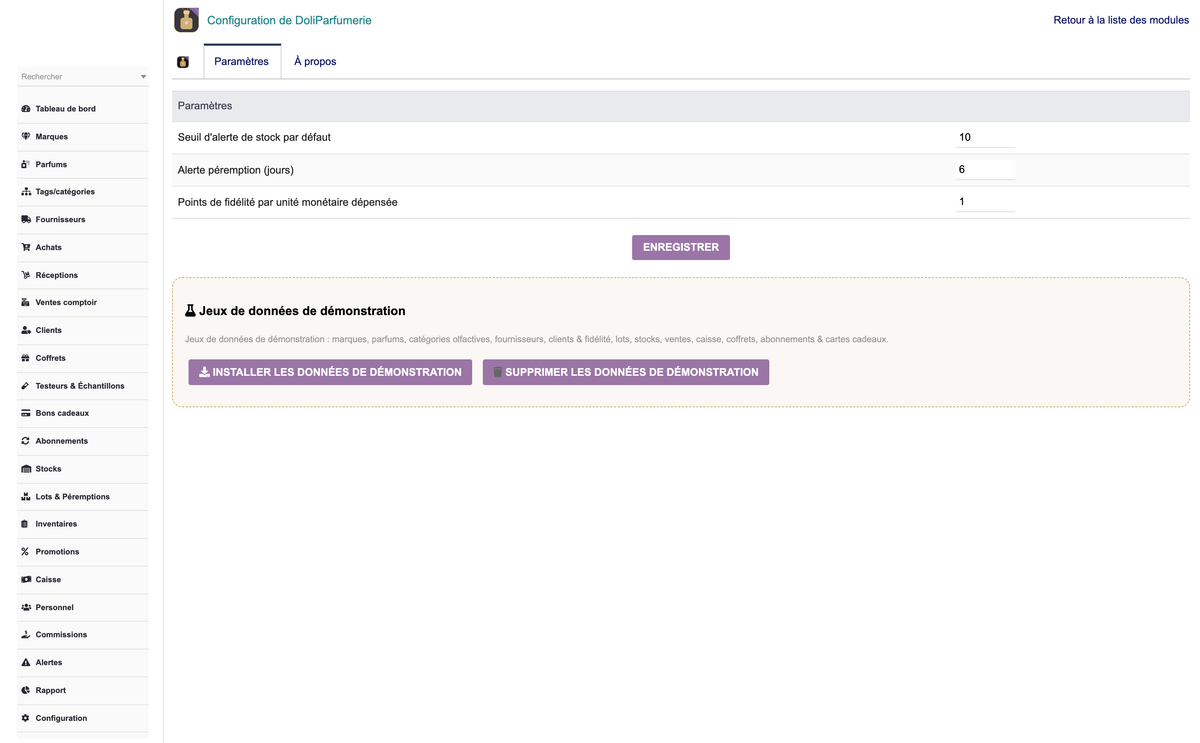This screenshot has height=743, width=1200.
Task: Click the Caisse money icon
Action: [26, 579]
